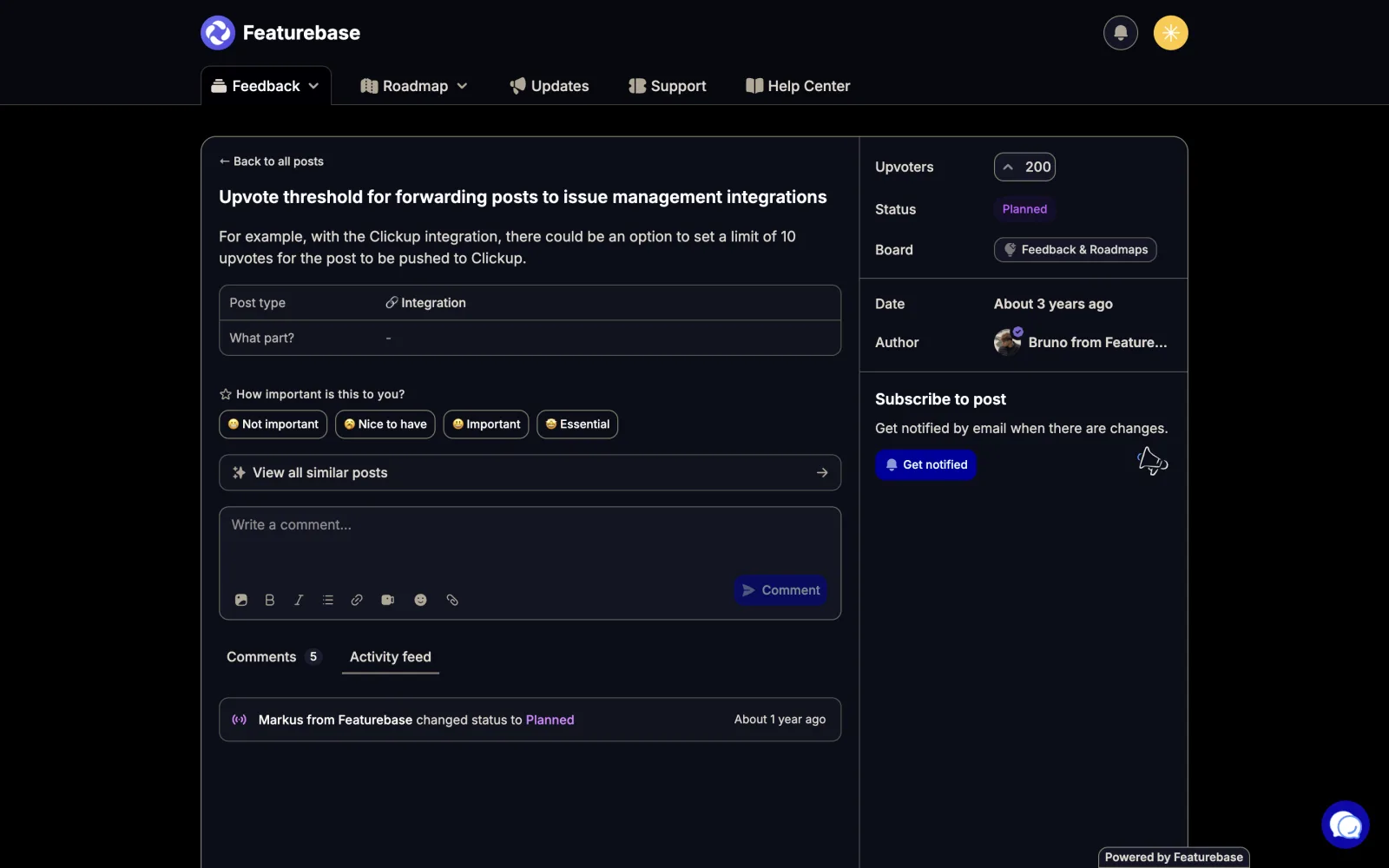Click the Featurebase logo icon

coord(218,33)
